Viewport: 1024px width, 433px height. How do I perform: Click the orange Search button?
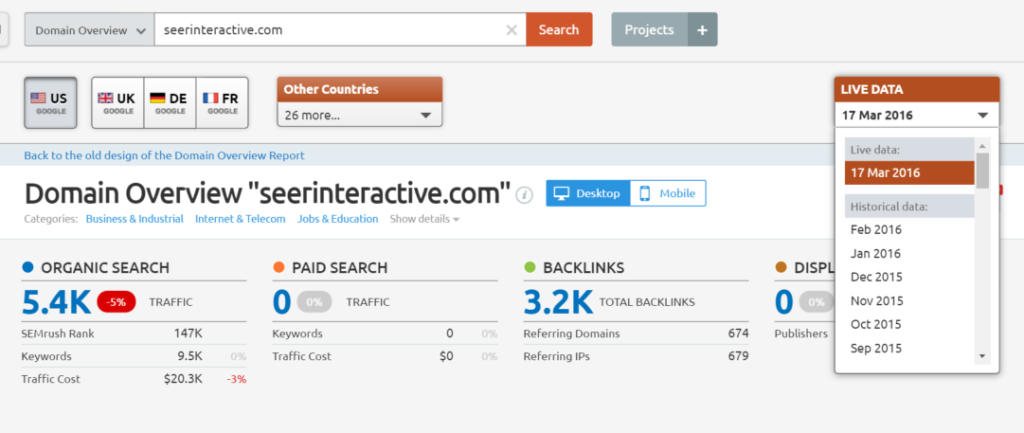[x=558, y=30]
